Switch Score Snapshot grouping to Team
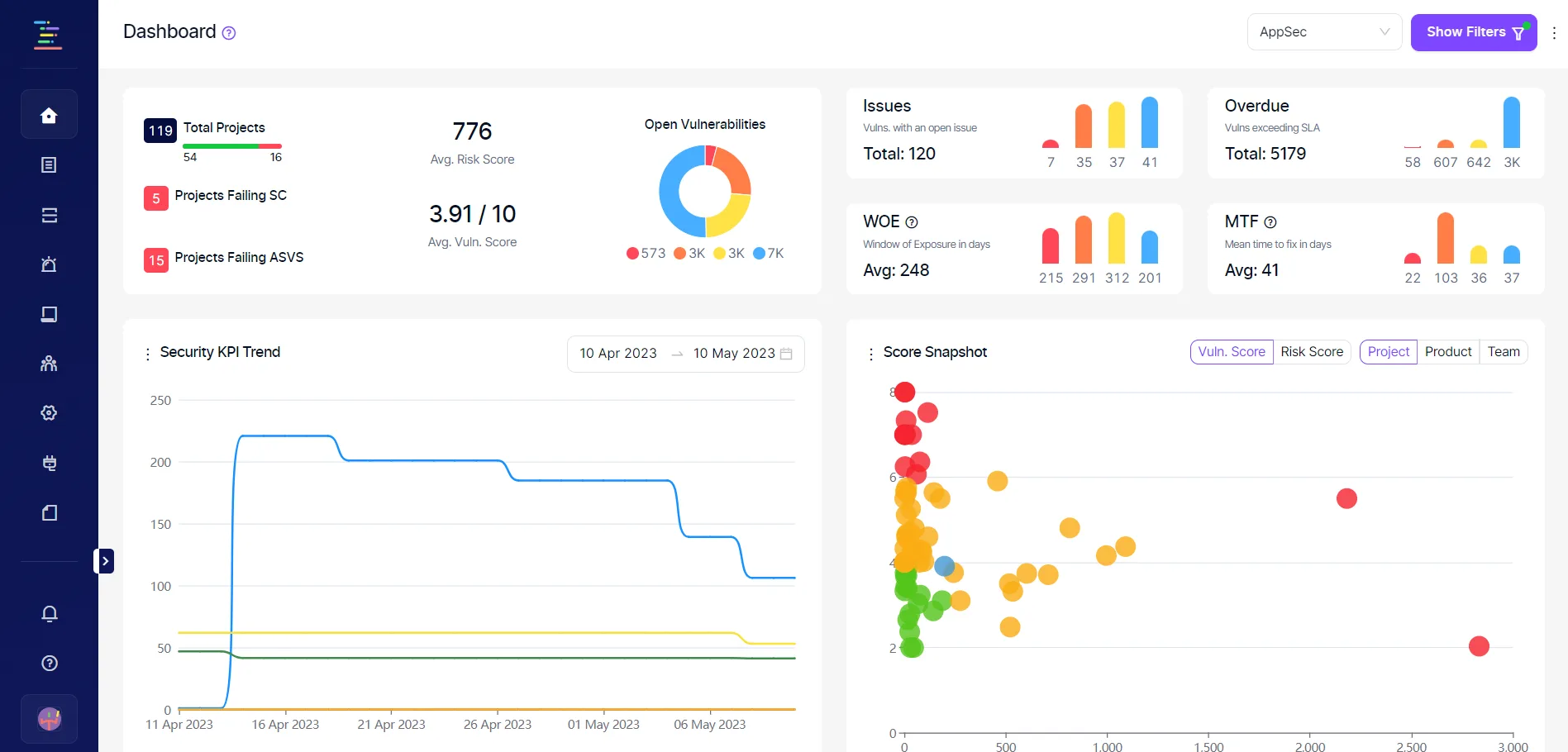This screenshot has height=752, width=1568. (1504, 351)
